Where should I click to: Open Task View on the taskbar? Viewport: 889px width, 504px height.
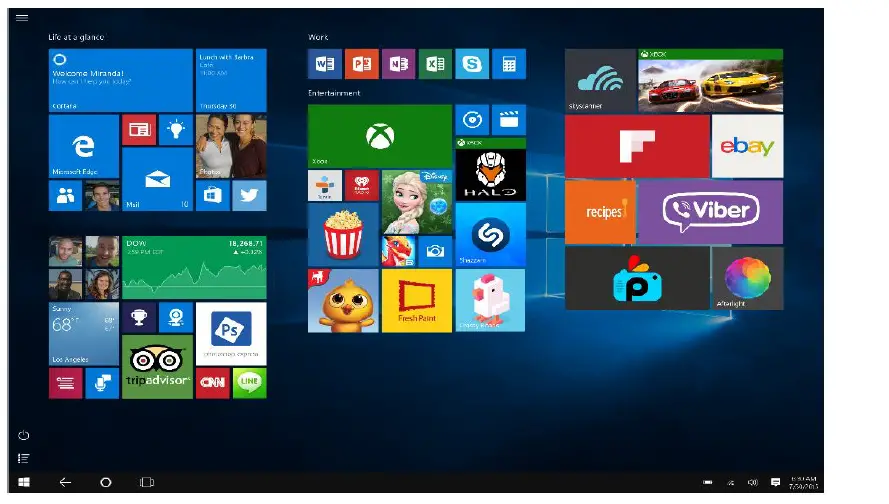tap(147, 482)
